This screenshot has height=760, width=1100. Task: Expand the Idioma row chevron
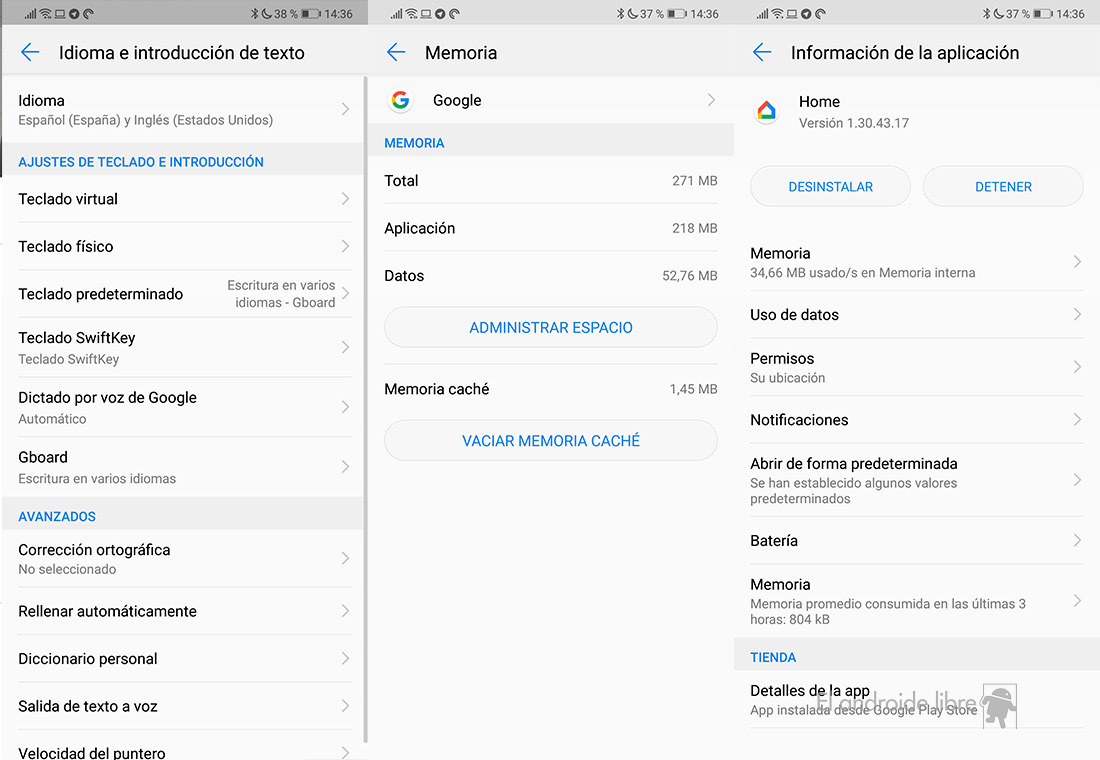[345, 109]
